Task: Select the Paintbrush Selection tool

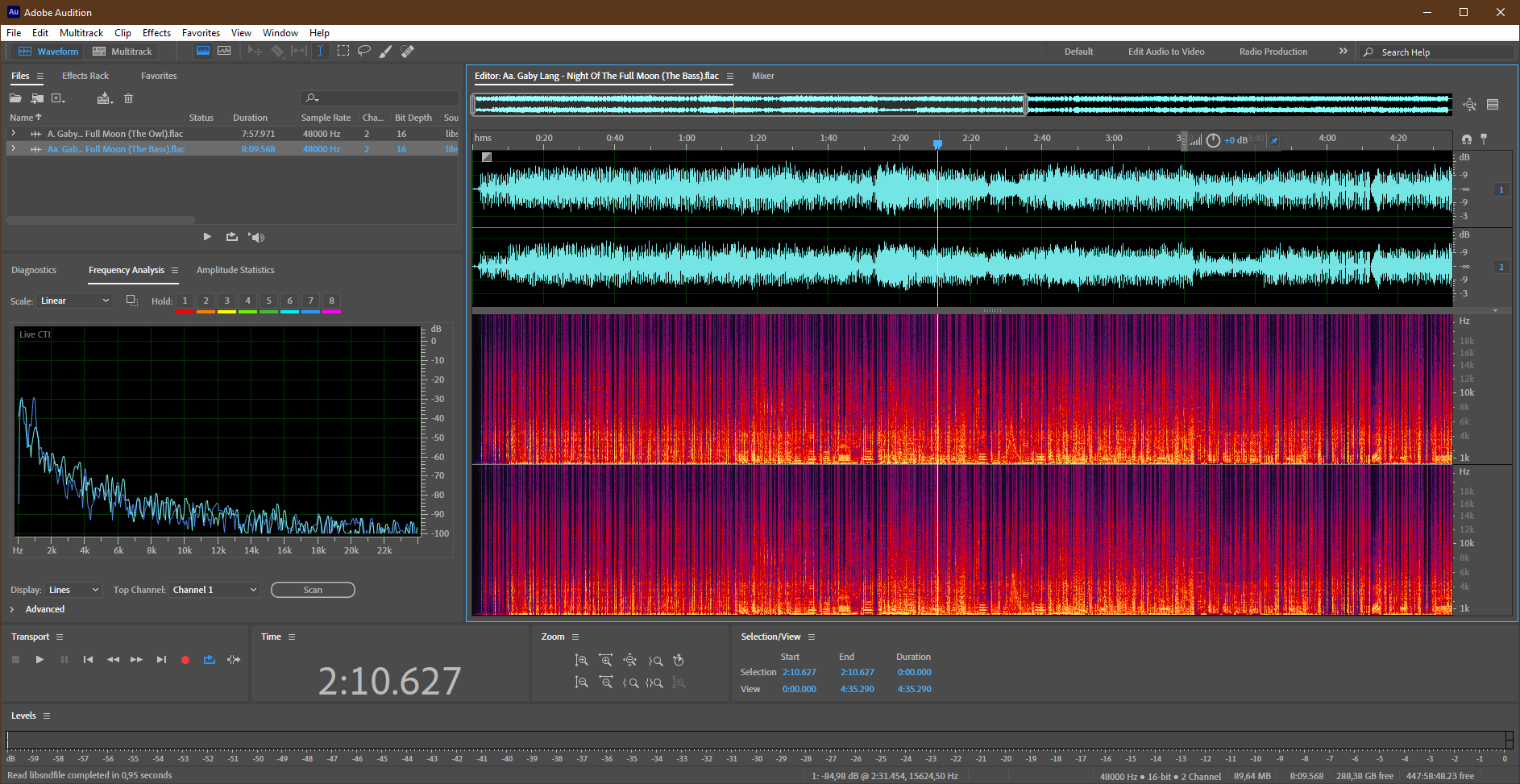Action: point(385,51)
